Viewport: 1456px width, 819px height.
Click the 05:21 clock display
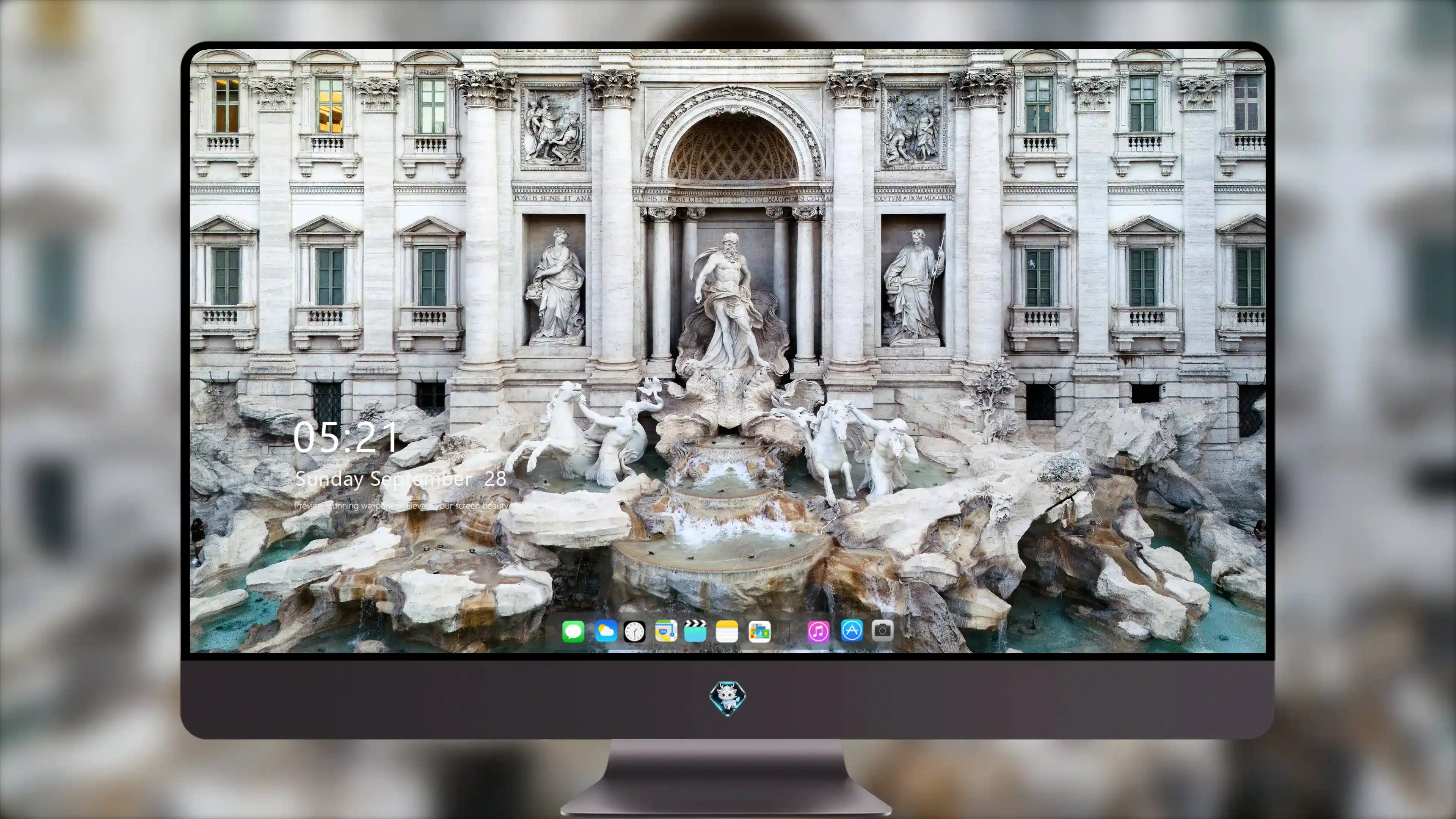pos(346,438)
